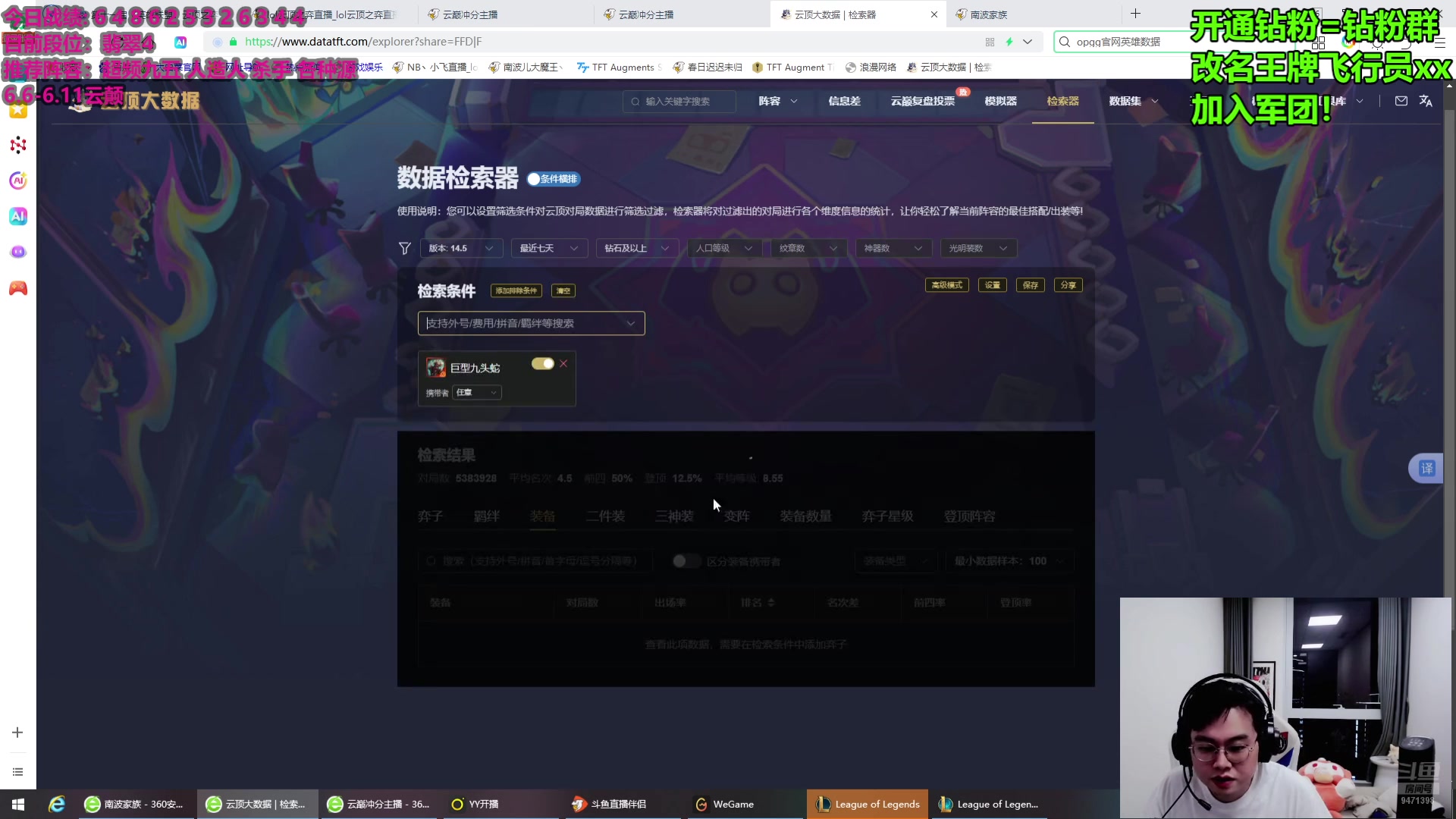Click the 设置 button

(x=992, y=285)
